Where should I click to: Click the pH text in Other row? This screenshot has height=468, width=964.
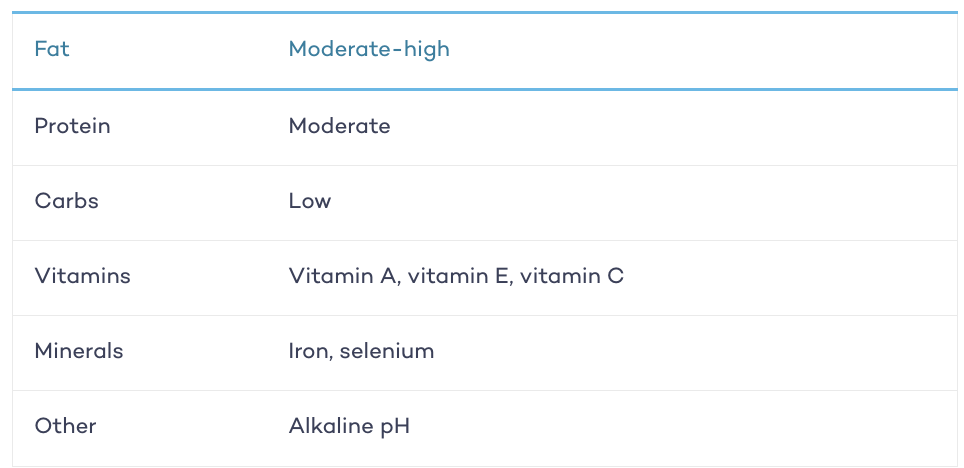coord(395,427)
